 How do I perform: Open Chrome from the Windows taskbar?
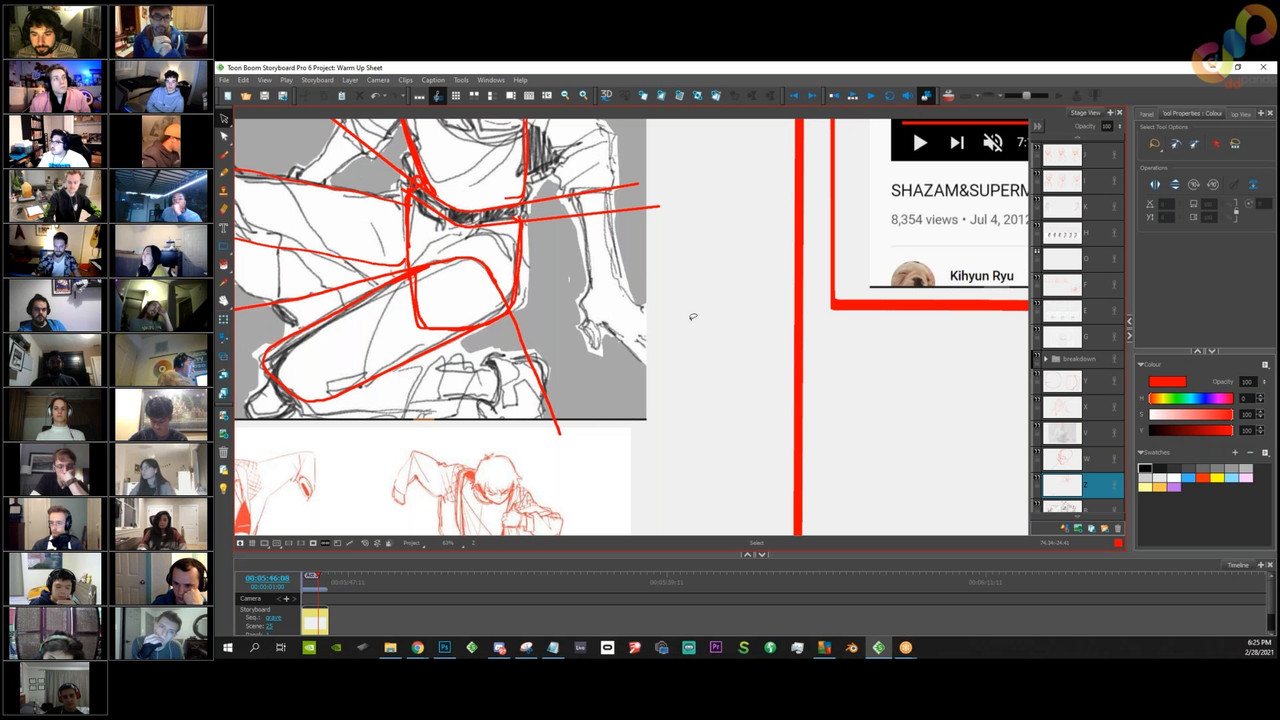point(417,647)
